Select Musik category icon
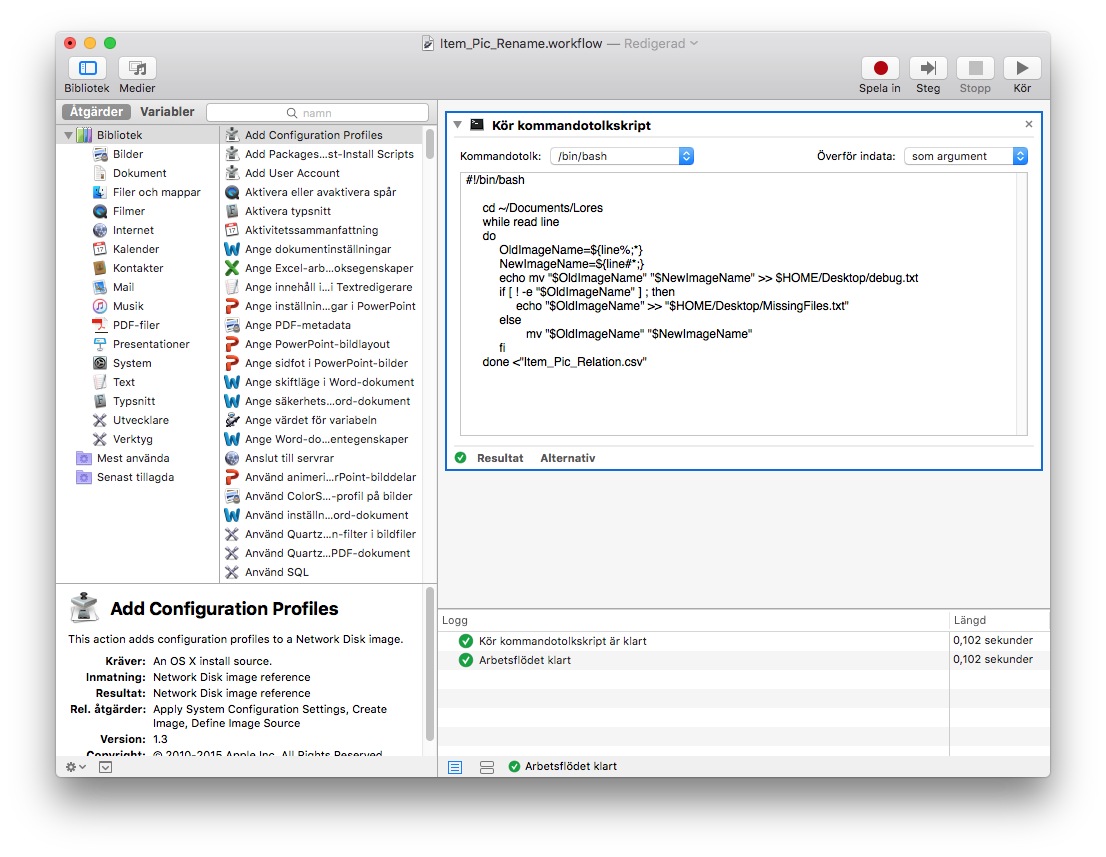This screenshot has height=857, width=1106. point(100,306)
